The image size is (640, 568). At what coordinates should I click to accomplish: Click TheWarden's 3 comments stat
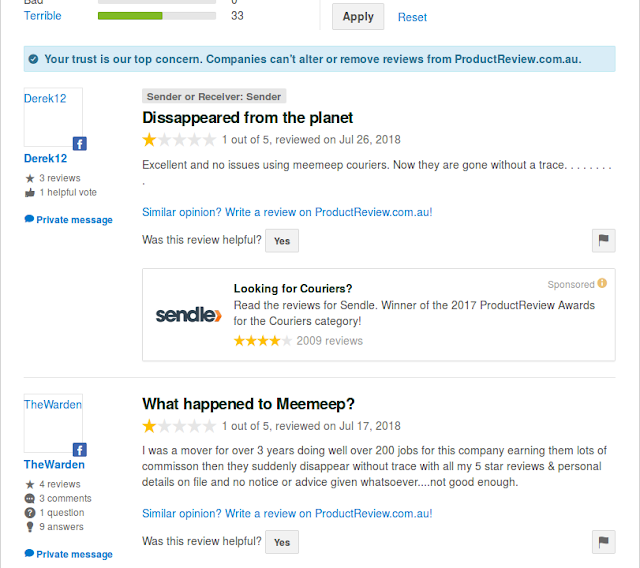pyautogui.click(x=65, y=498)
